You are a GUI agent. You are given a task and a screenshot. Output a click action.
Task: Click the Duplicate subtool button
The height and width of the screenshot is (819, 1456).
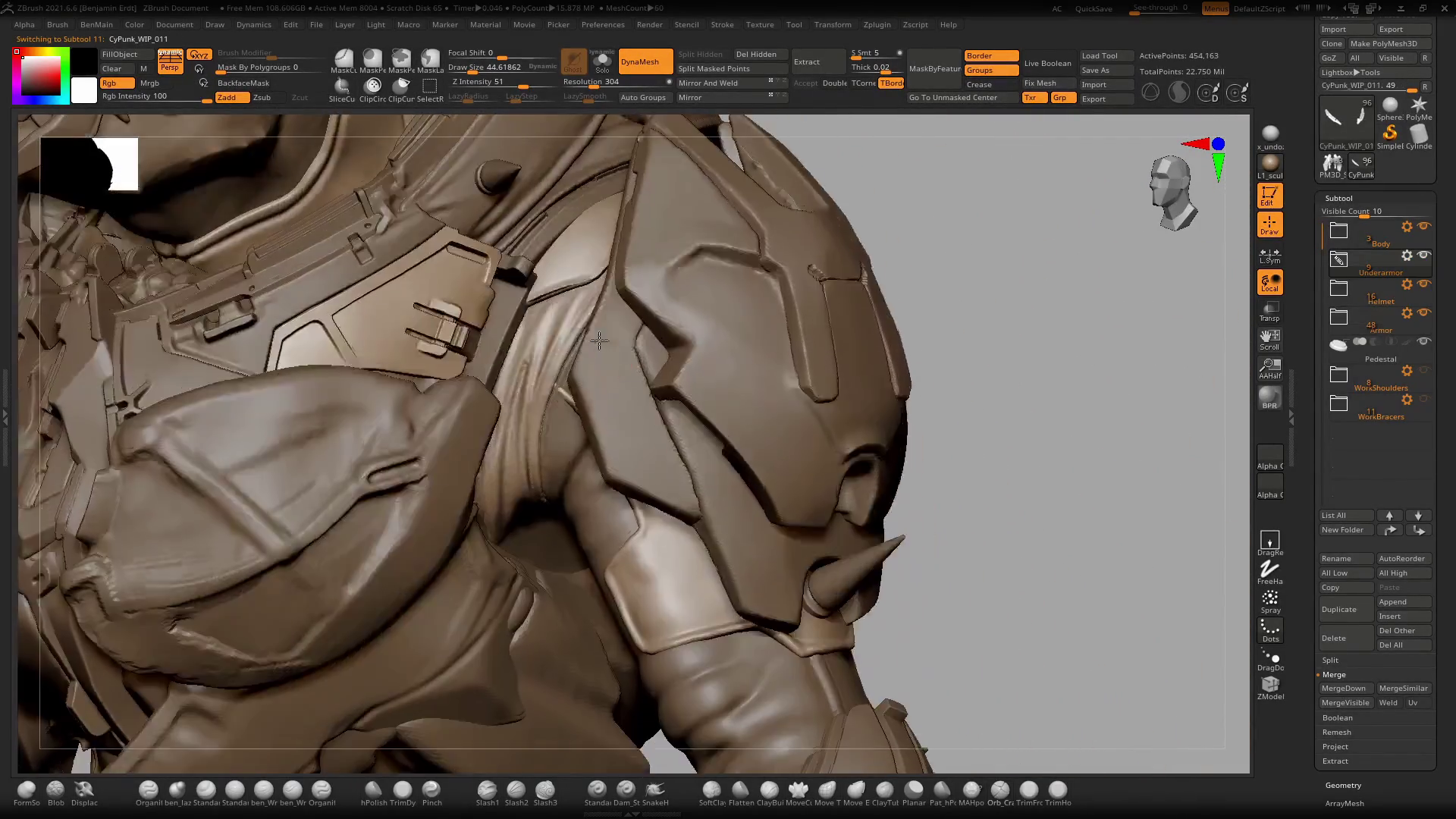coord(1346,609)
